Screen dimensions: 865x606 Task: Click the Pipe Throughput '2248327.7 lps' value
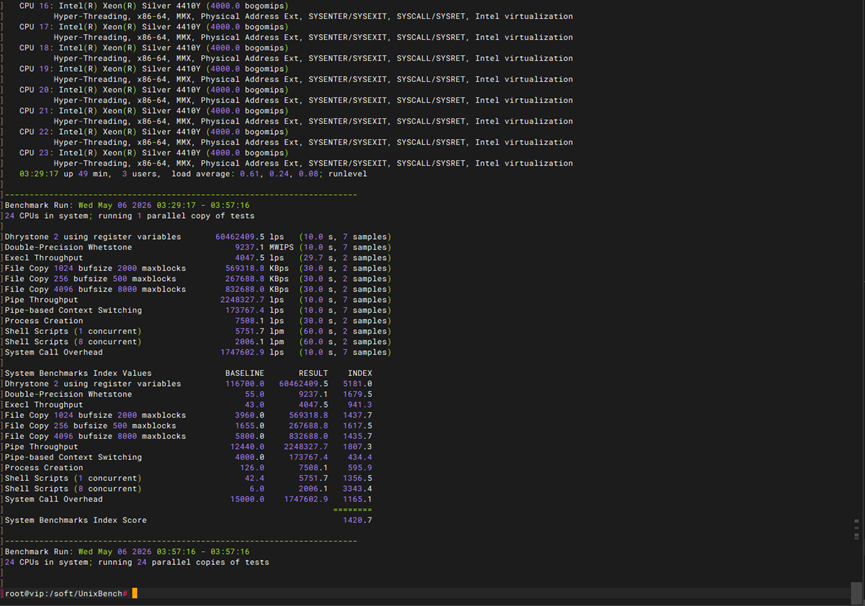point(252,299)
